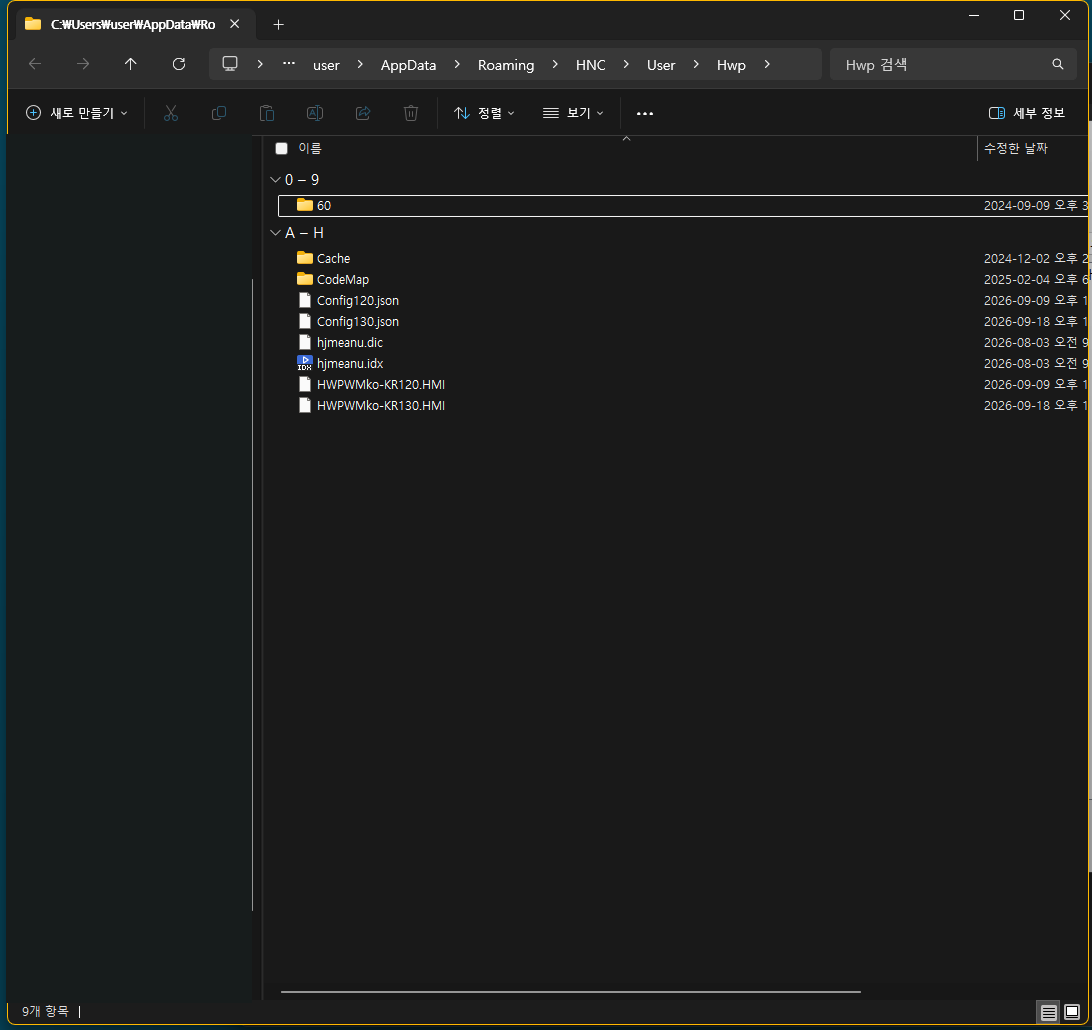The image size is (1092, 1030).
Task: Click the 2024-12-02 date of Cache
Action: point(1035,258)
